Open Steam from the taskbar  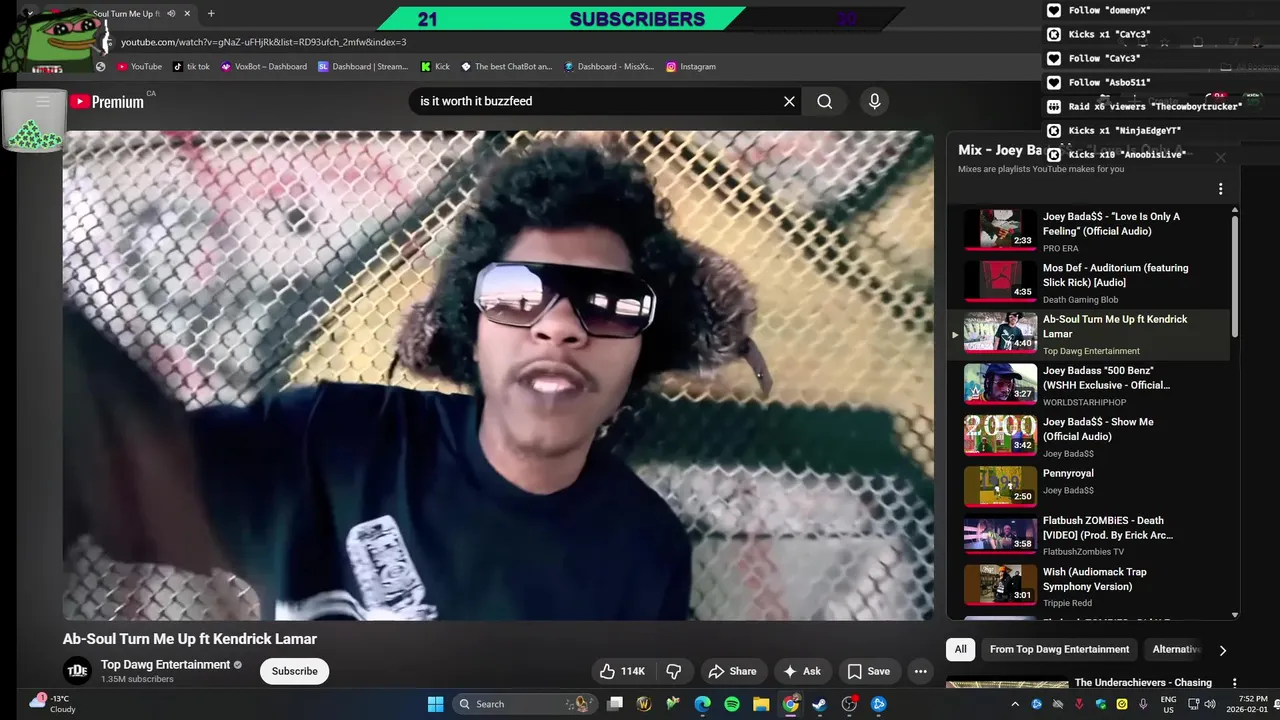coord(819,704)
